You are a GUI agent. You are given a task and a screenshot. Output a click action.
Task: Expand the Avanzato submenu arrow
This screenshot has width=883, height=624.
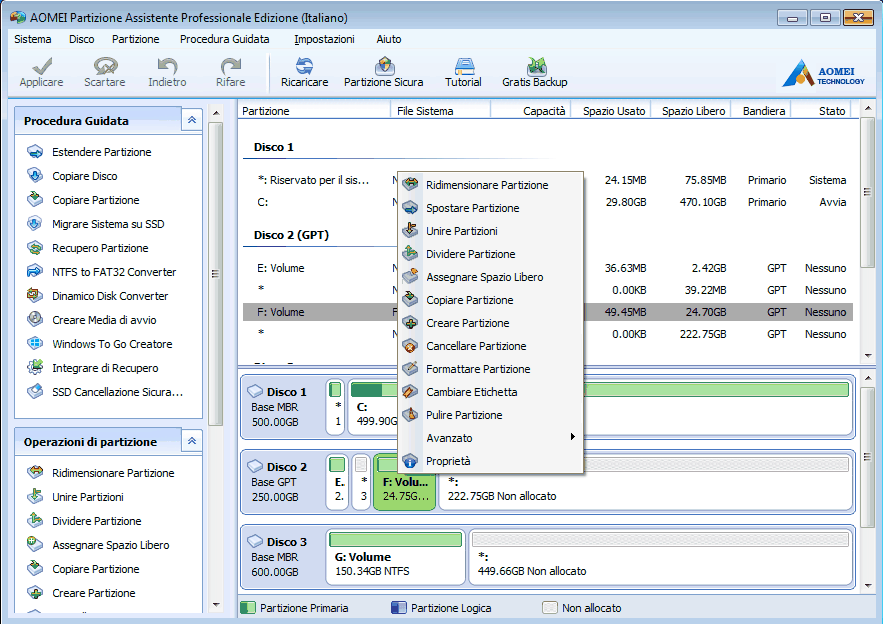(572, 438)
